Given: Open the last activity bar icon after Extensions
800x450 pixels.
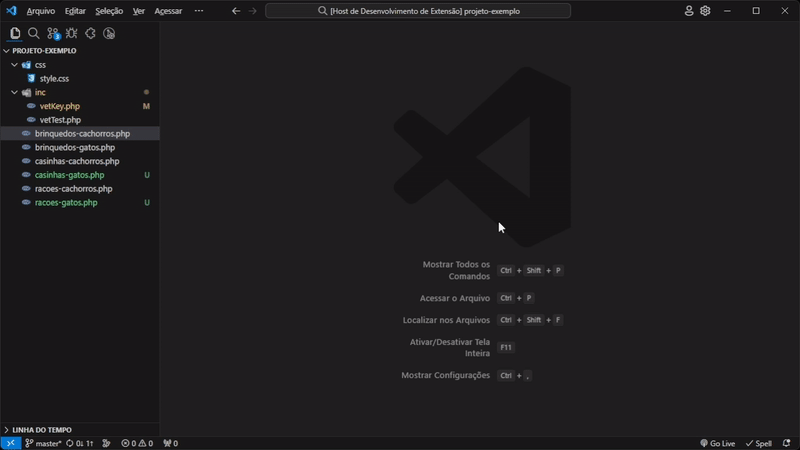Looking at the screenshot, I should tap(109, 34).
